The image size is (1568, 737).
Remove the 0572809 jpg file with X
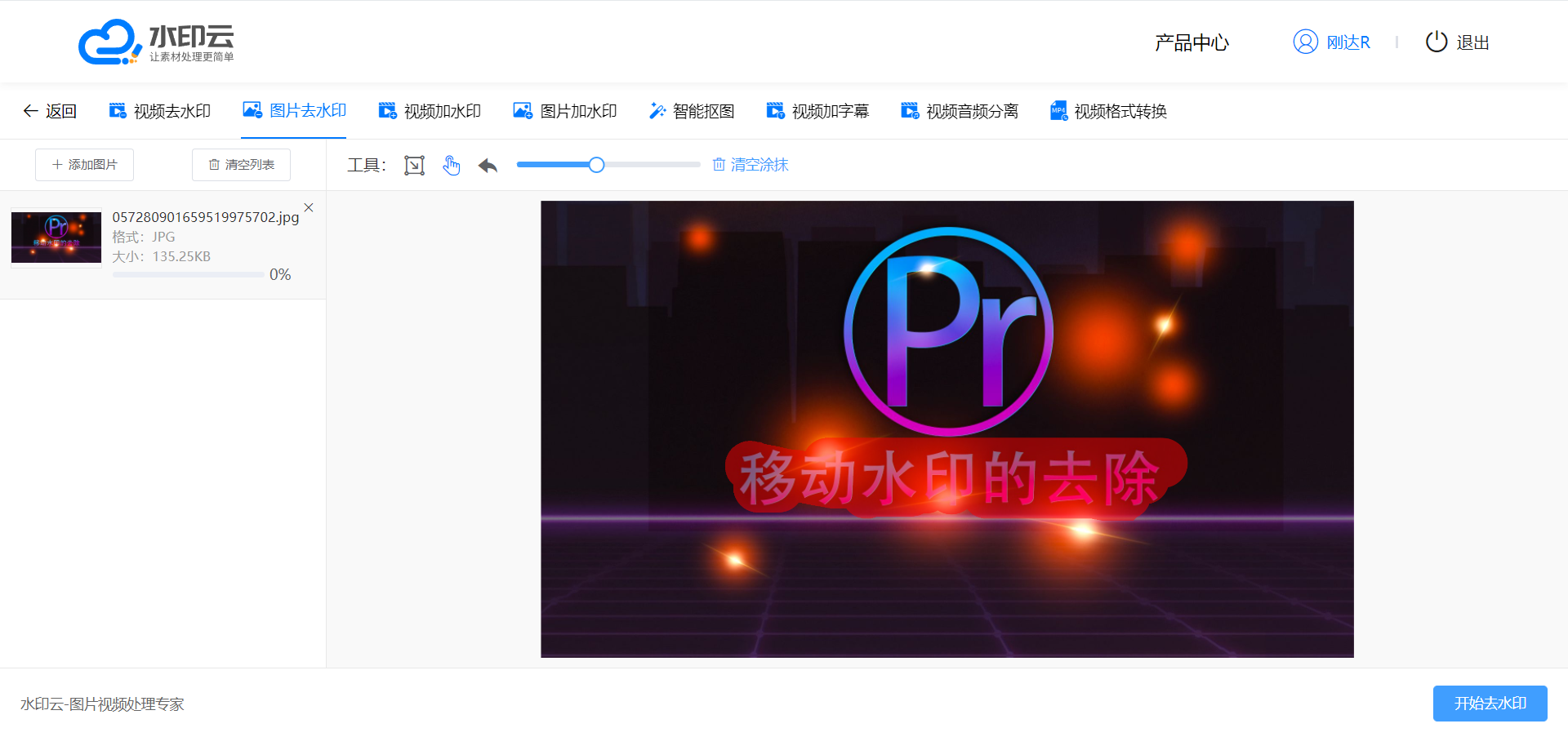[309, 207]
